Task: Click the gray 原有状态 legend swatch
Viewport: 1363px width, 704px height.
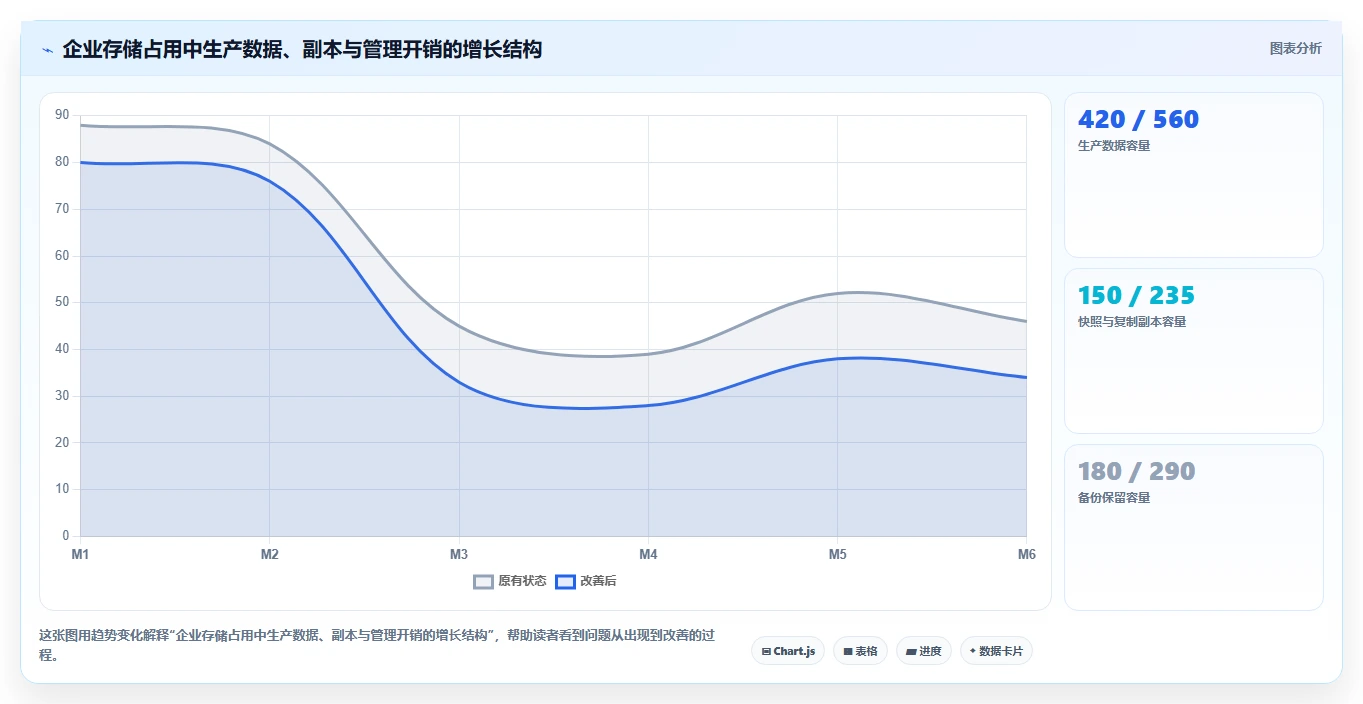Action: tap(484, 581)
